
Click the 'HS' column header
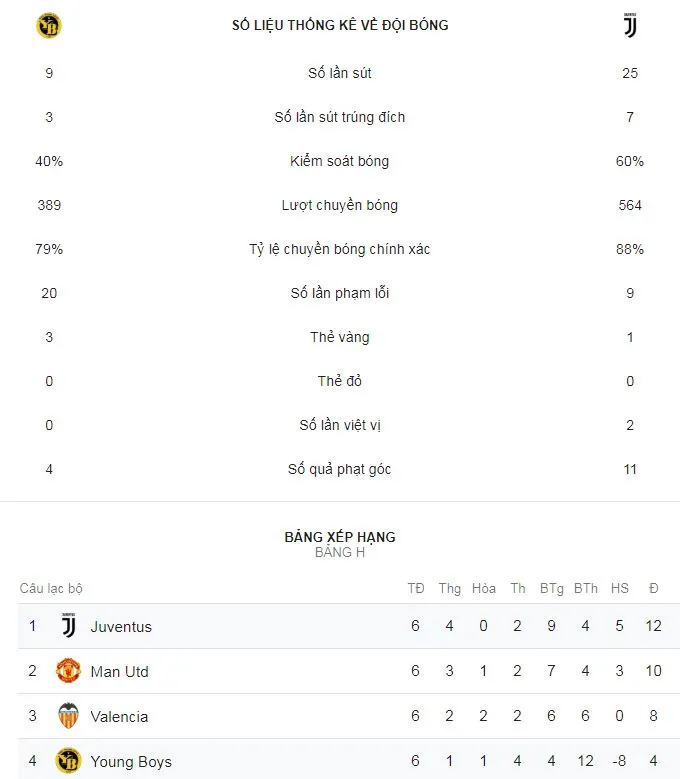(620, 588)
